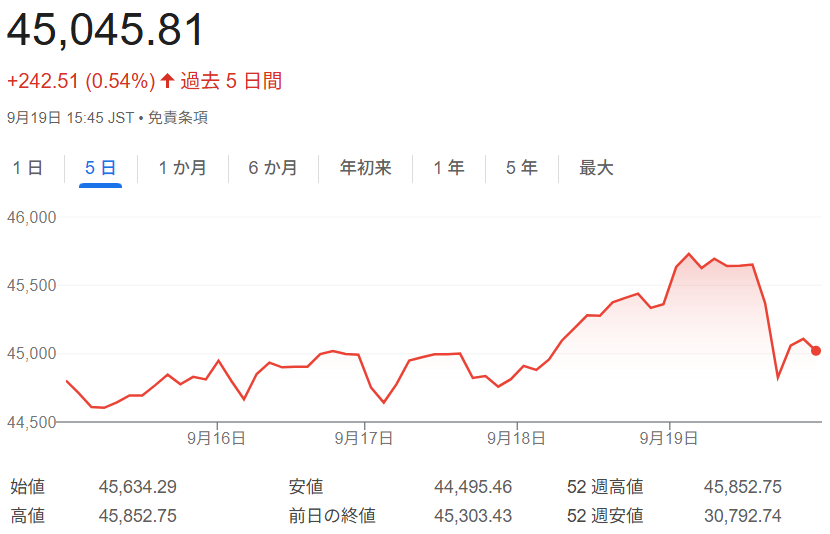Choose the 5年 range tab

coord(521,168)
